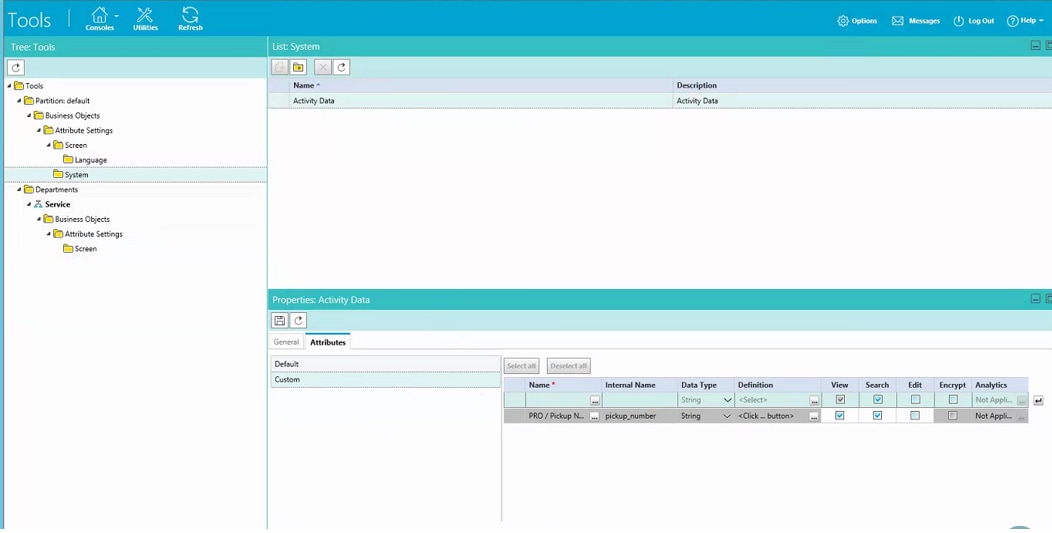Refresh the List: System panel
The height and width of the screenshot is (533, 1052).
pos(341,67)
